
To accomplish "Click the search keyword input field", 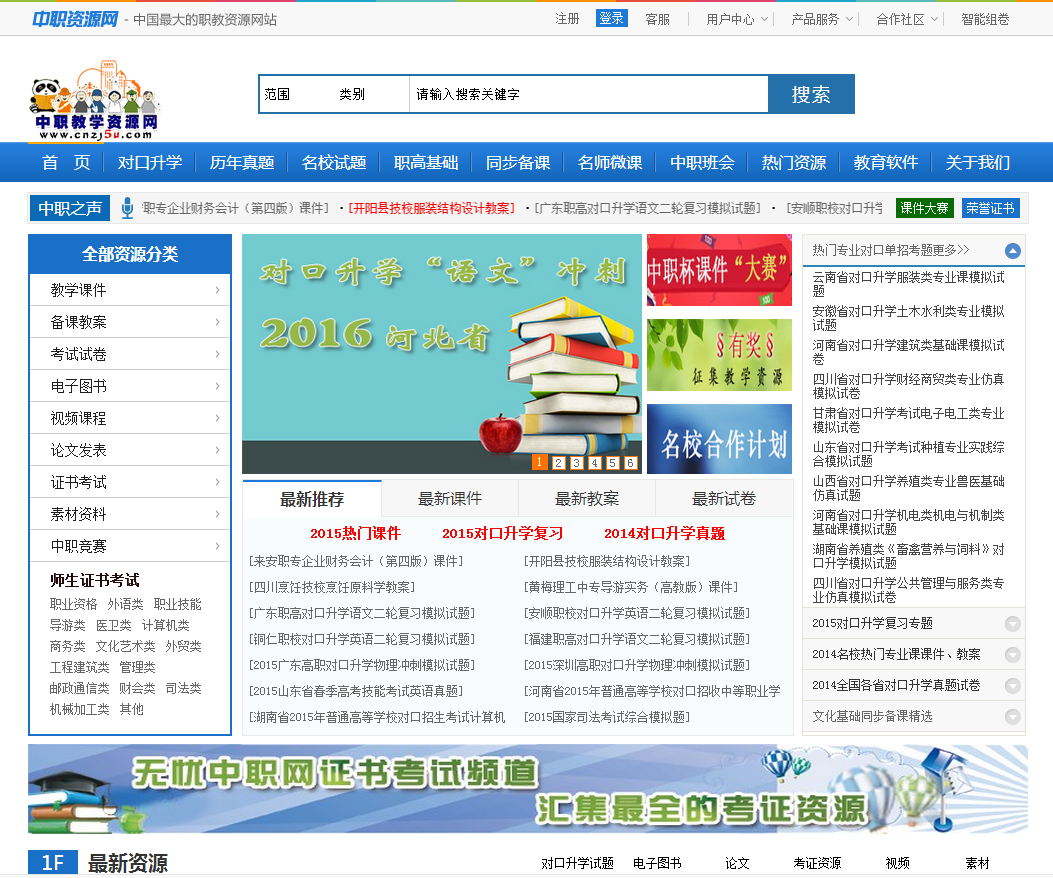I will coord(588,94).
